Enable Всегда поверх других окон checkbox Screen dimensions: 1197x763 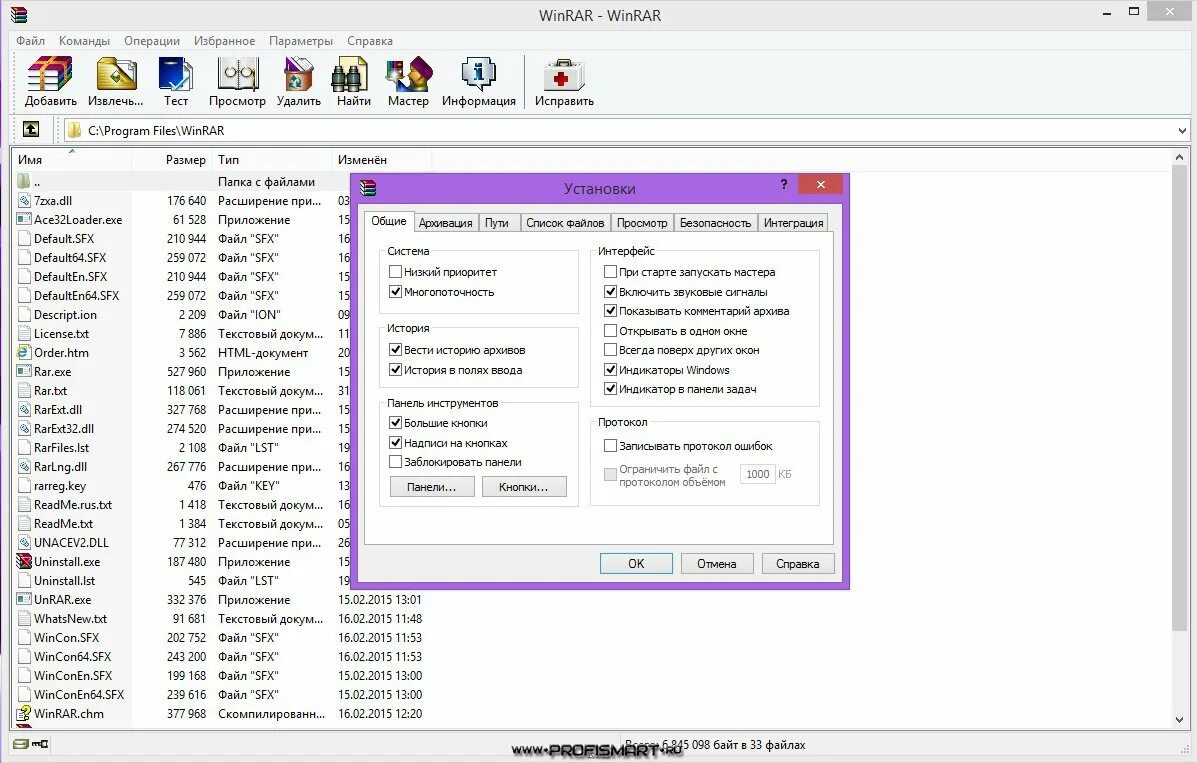coord(610,350)
